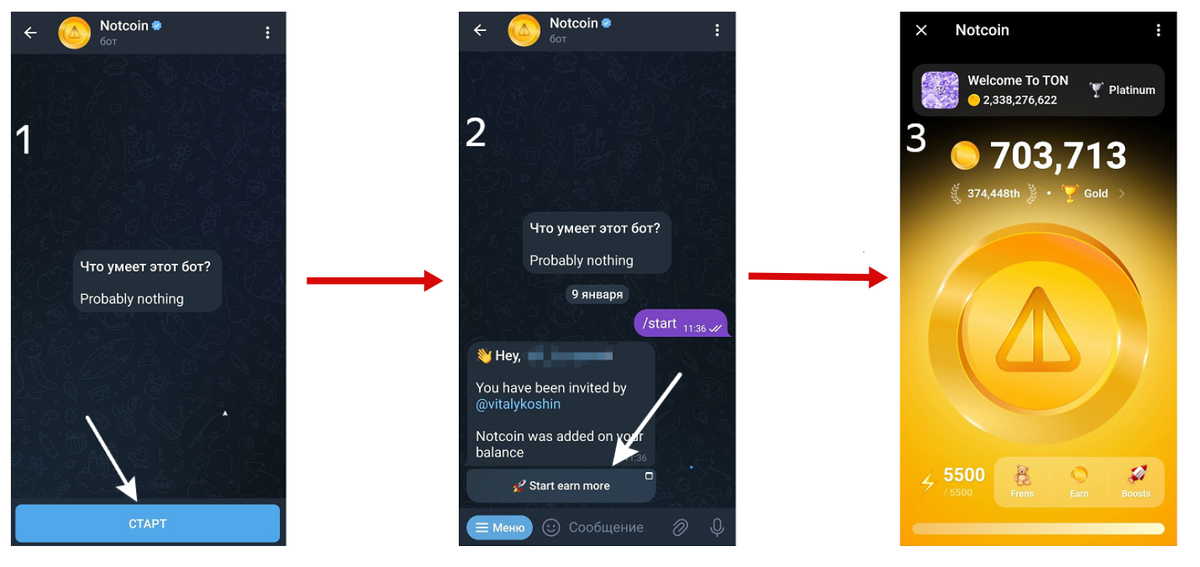
Task: Click the Сообщение message input field
Action: 606,527
